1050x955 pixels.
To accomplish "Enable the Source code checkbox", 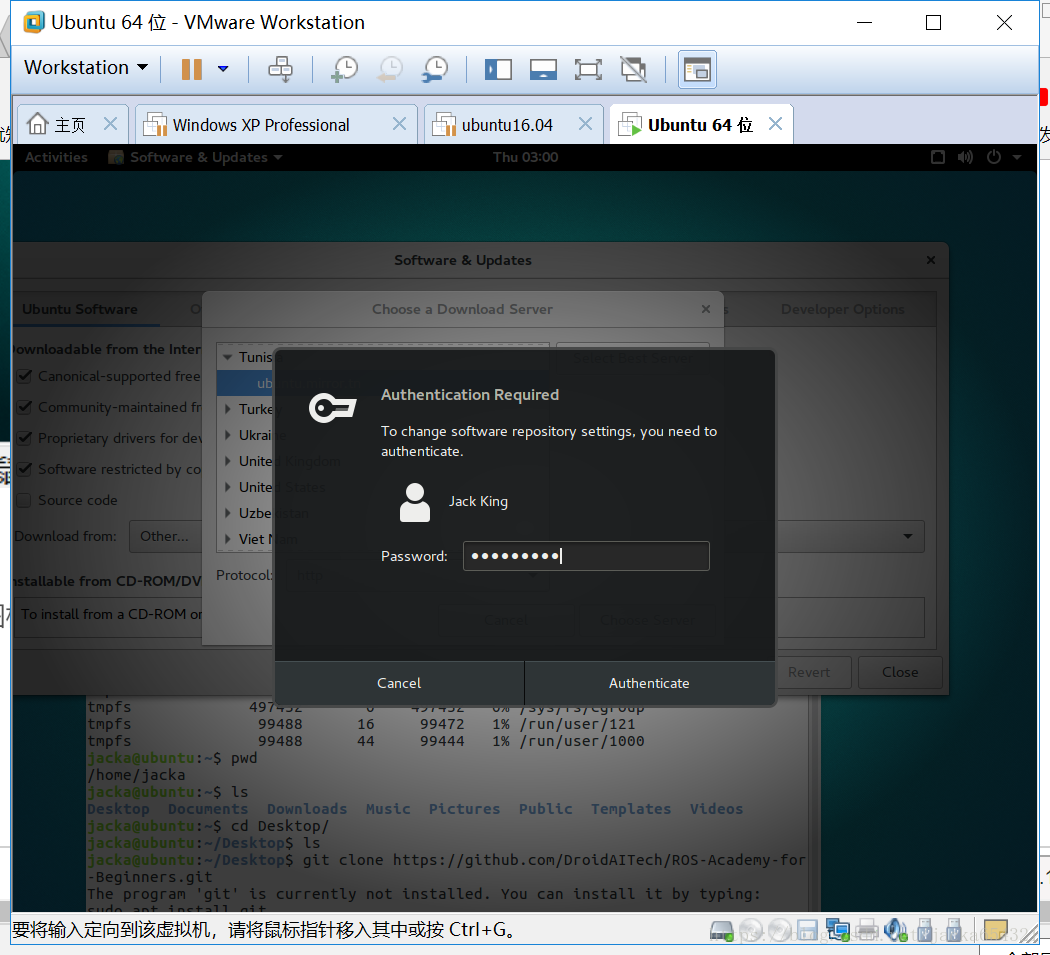I will (x=25, y=500).
